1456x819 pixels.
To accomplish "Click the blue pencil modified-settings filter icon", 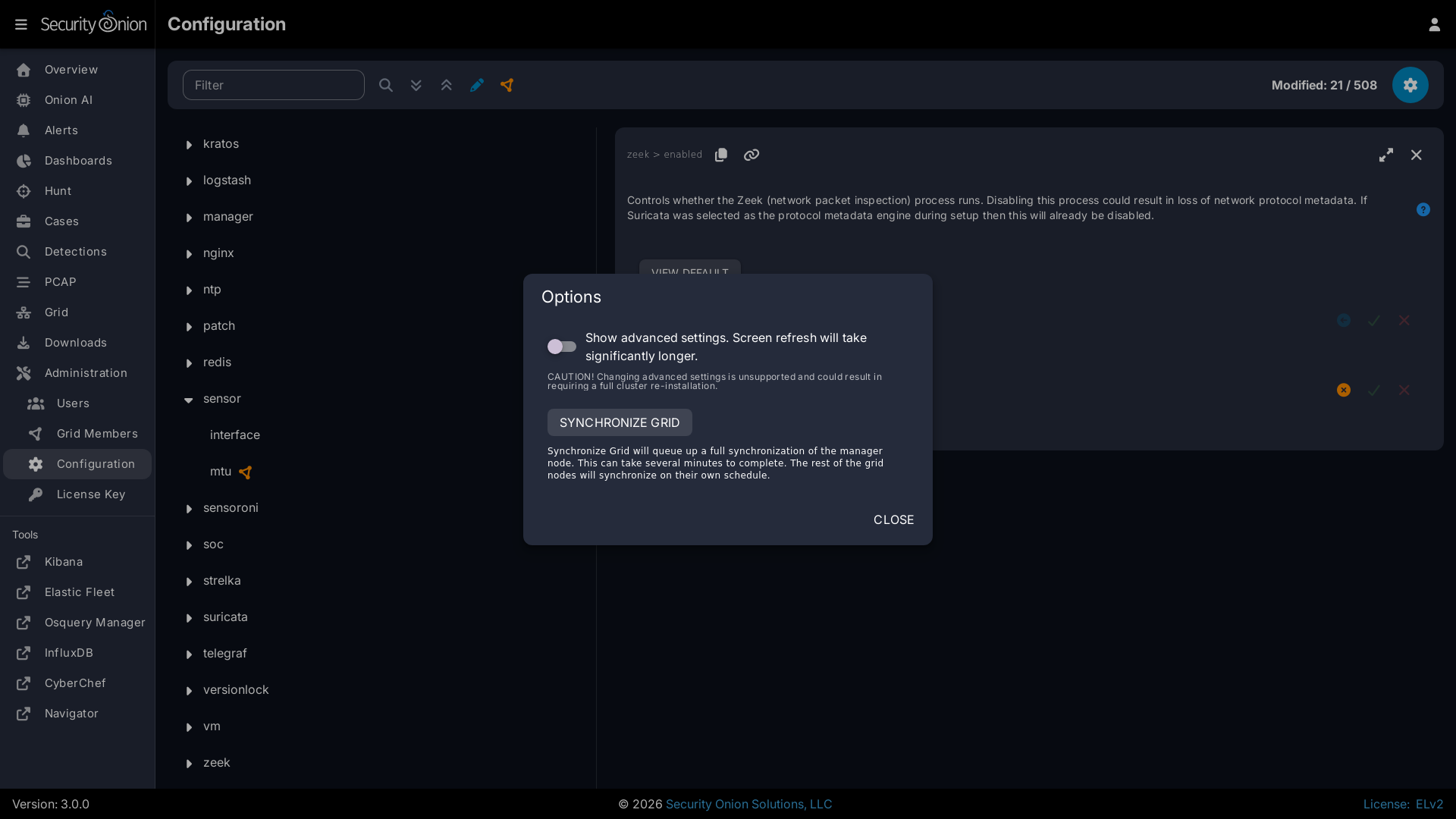I will point(476,85).
